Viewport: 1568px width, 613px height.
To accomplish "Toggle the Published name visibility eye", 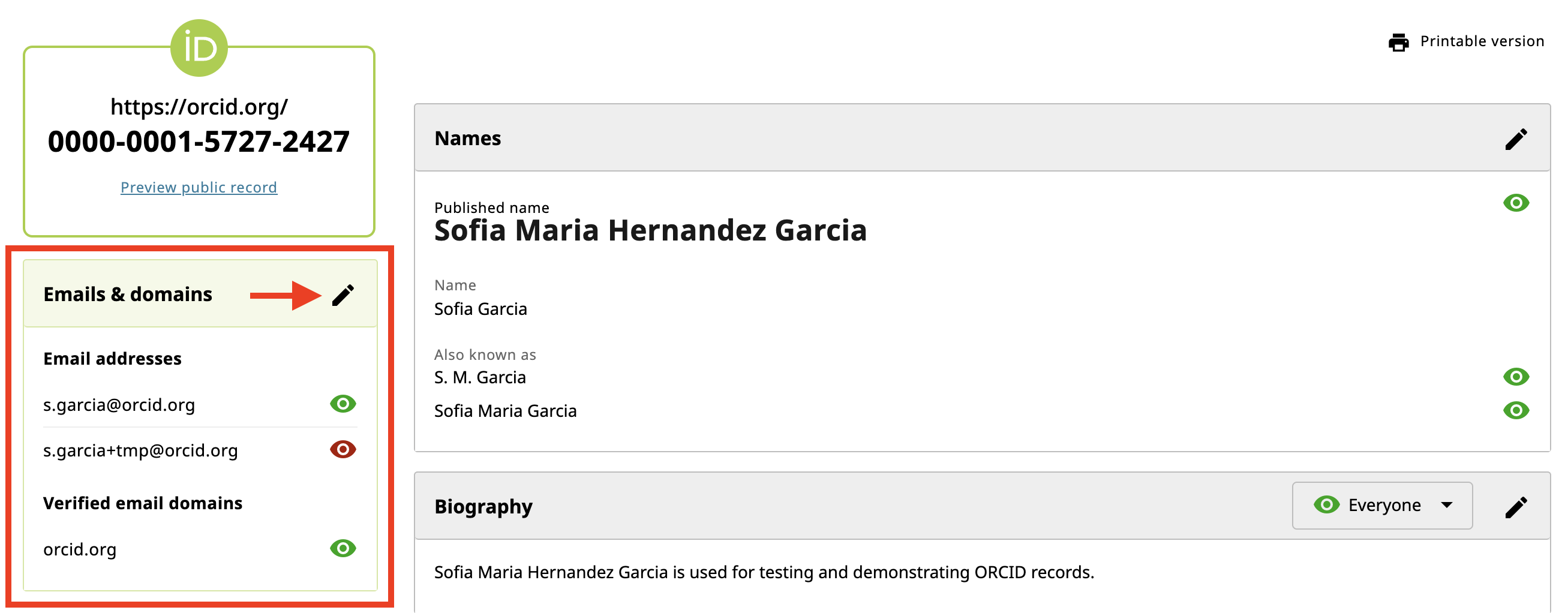I will 1516,203.
